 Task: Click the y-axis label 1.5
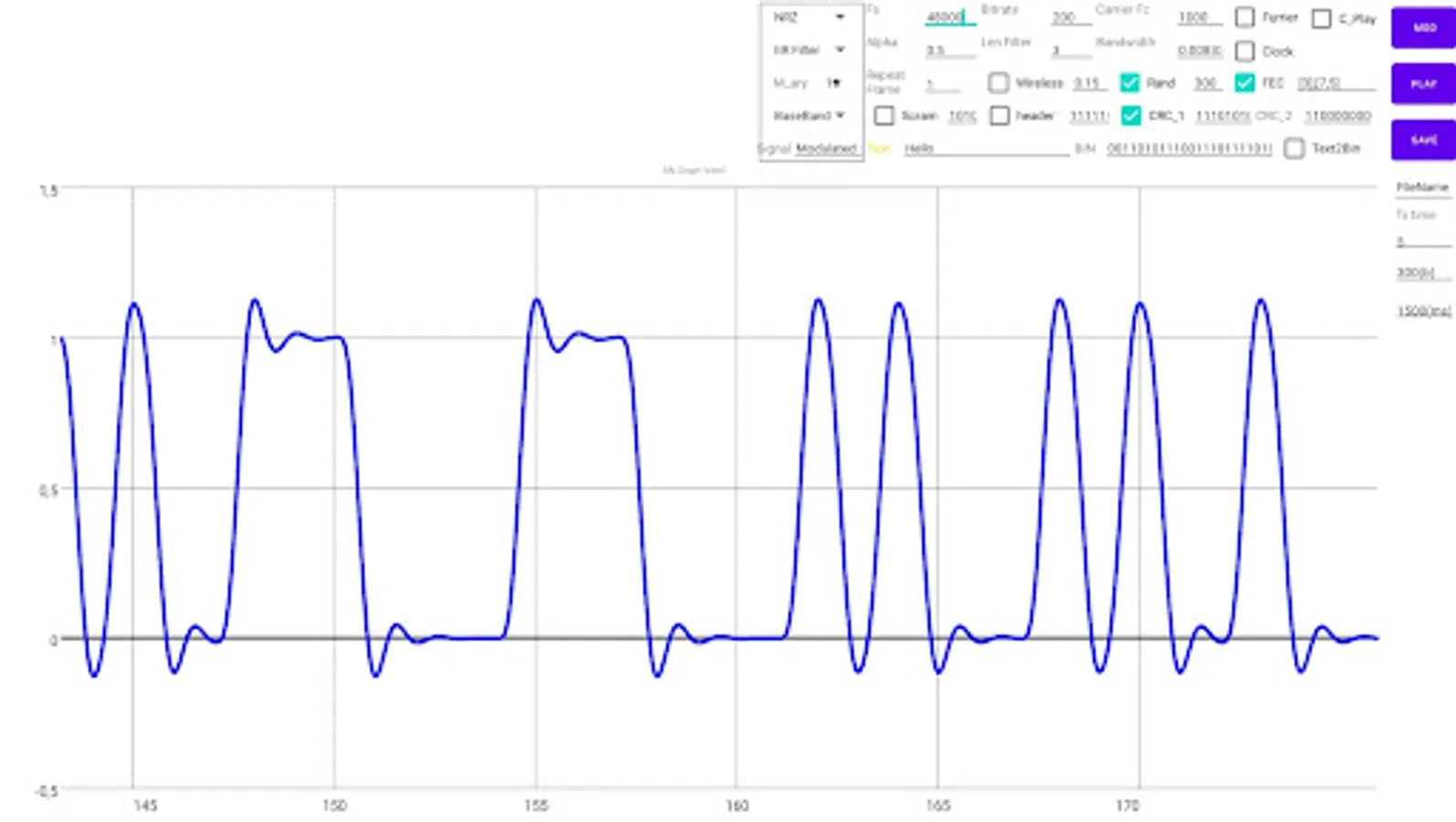click(47, 191)
